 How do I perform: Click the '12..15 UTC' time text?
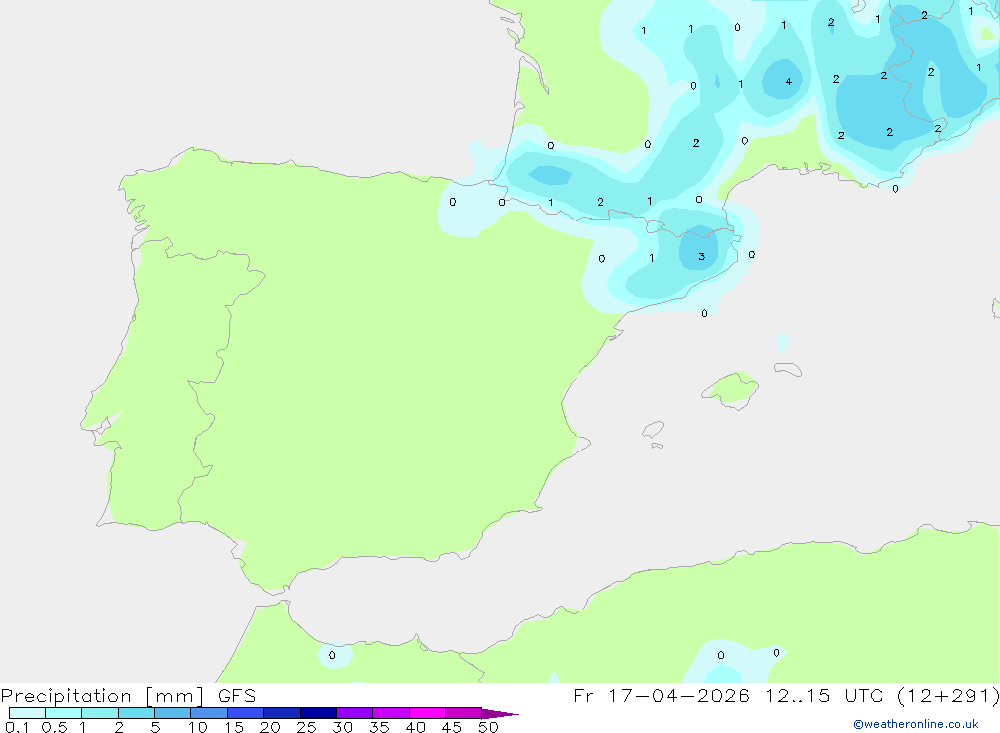click(825, 695)
